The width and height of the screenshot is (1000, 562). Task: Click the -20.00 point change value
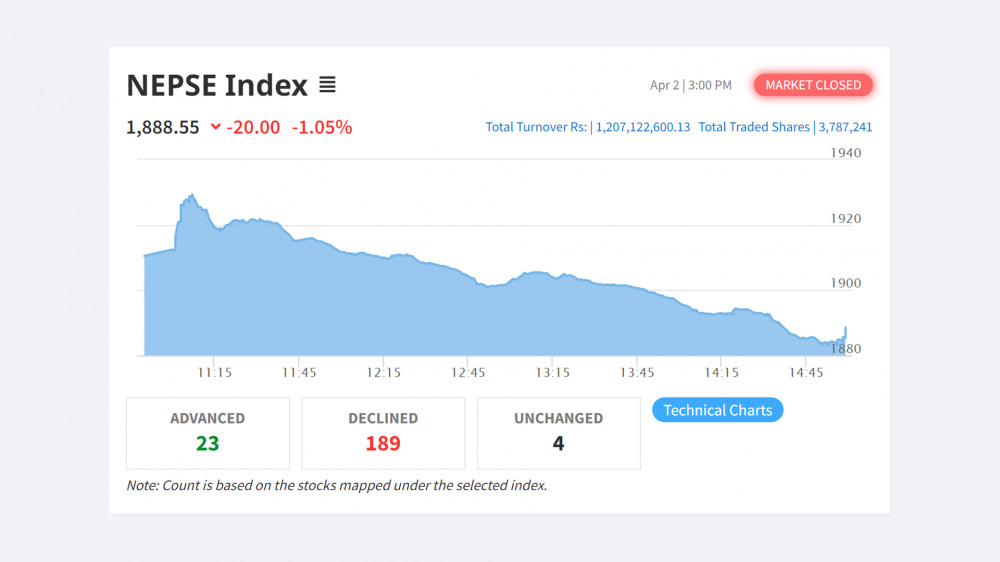coord(253,127)
